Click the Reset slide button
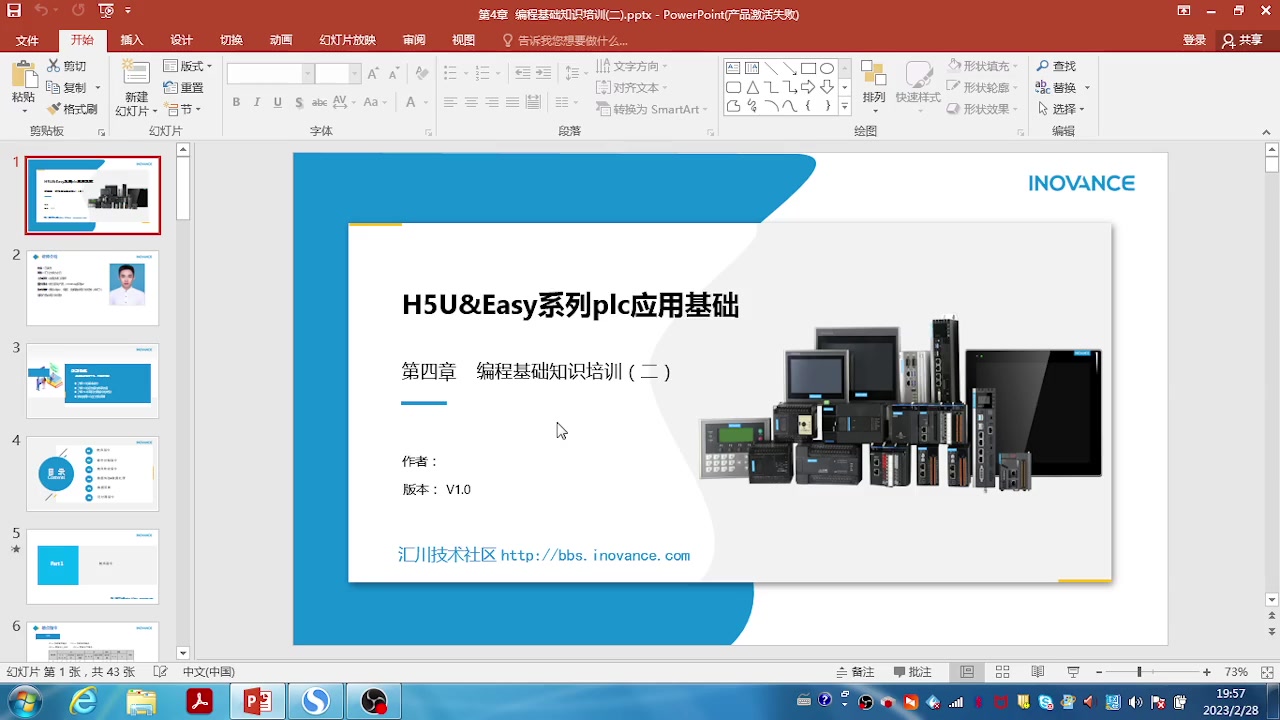This screenshot has width=1280, height=720. pos(184,88)
